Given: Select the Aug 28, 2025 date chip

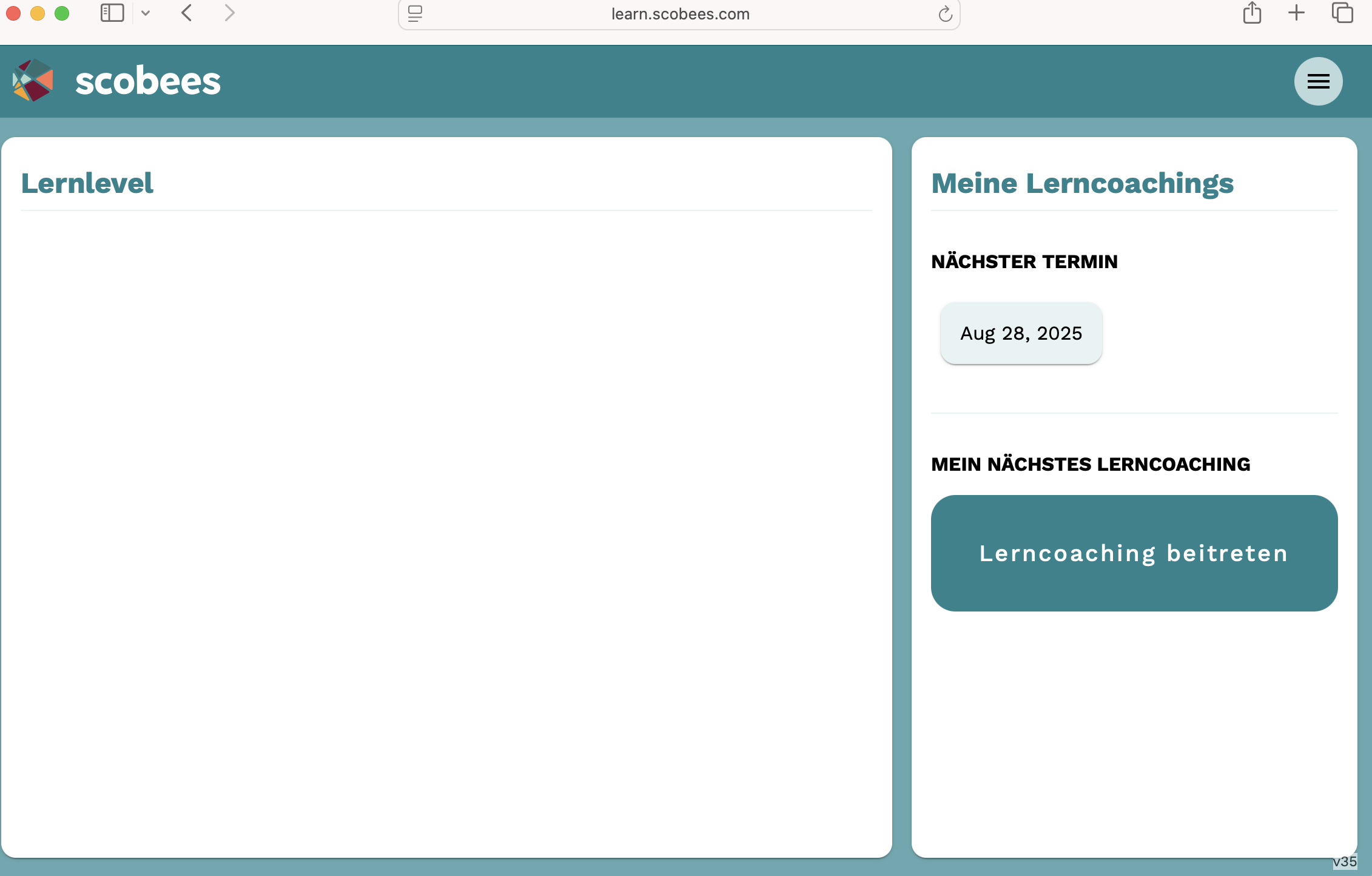Looking at the screenshot, I should click(1021, 333).
